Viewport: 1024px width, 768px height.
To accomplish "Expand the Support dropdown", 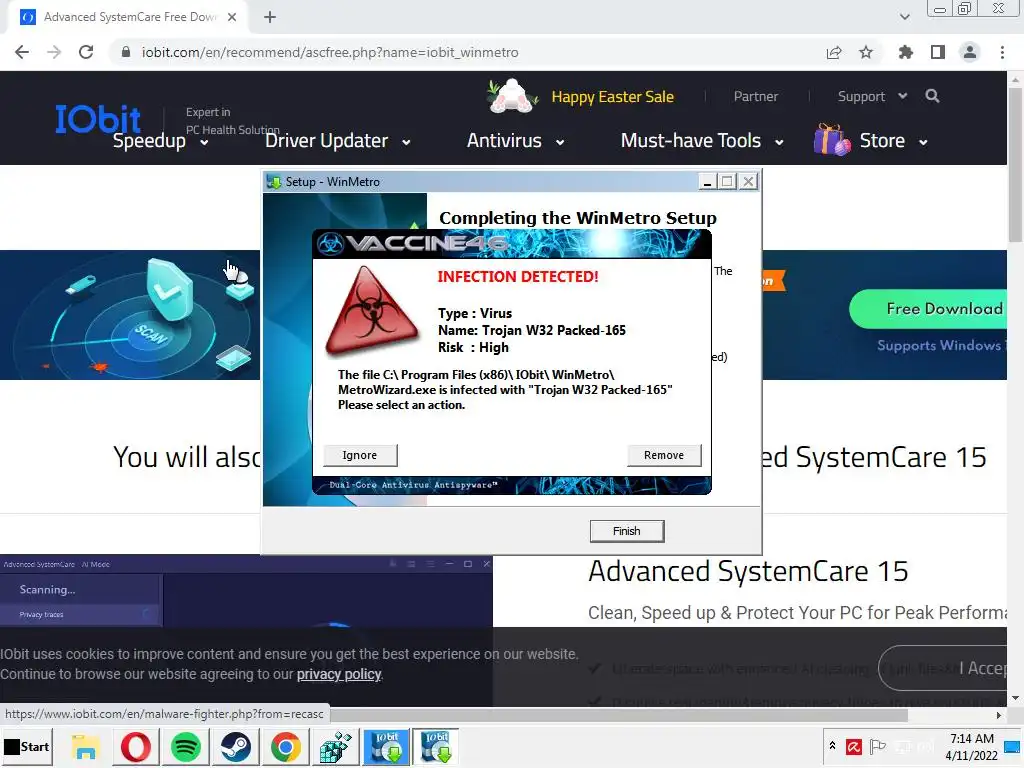I will [872, 97].
